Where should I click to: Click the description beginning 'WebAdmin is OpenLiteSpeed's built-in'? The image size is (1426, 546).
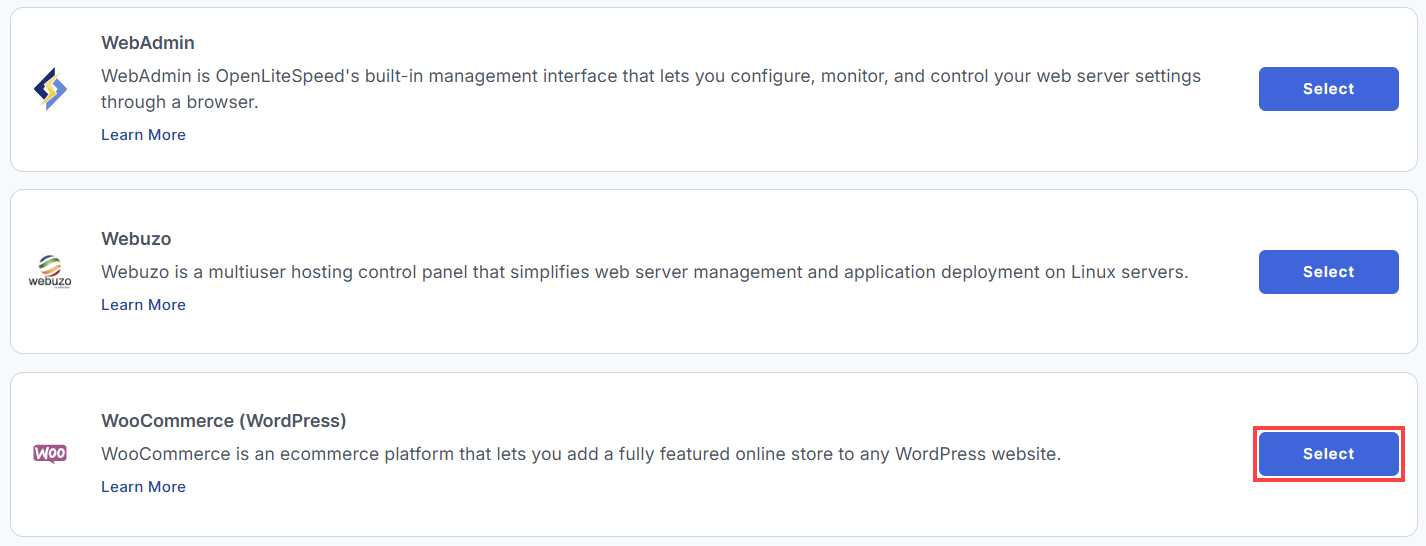pyautogui.click(x=651, y=89)
